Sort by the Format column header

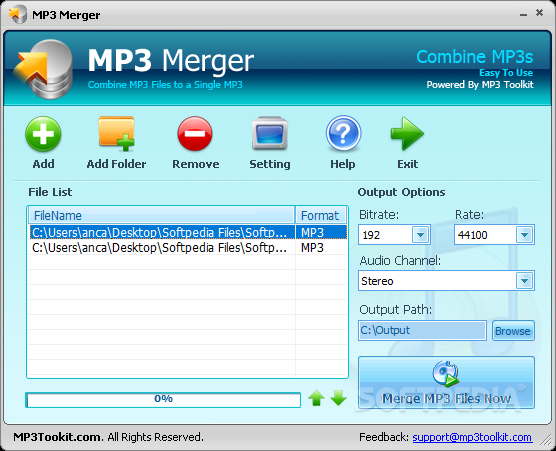pyautogui.click(x=321, y=215)
